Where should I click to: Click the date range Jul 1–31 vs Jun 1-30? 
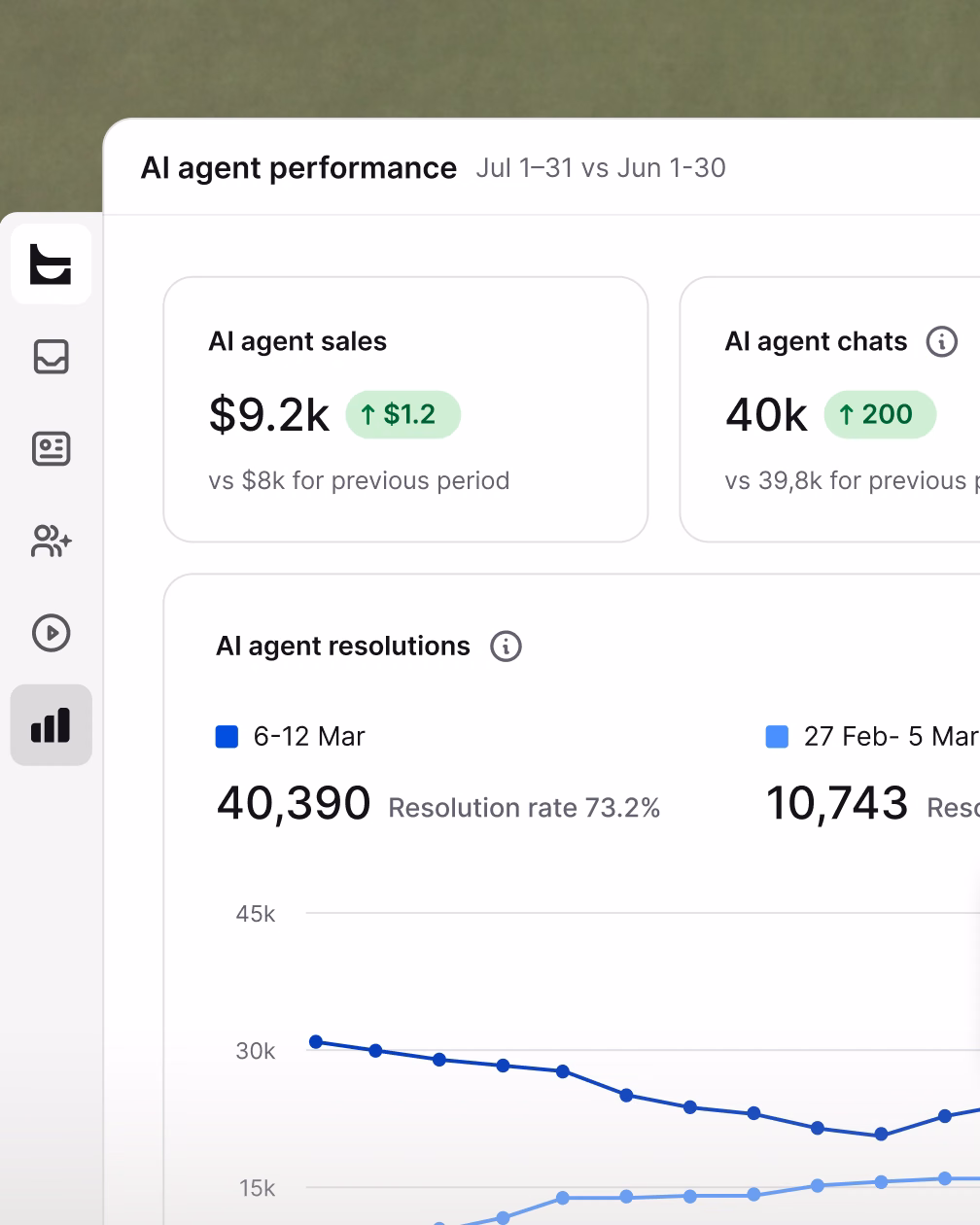[601, 168]
